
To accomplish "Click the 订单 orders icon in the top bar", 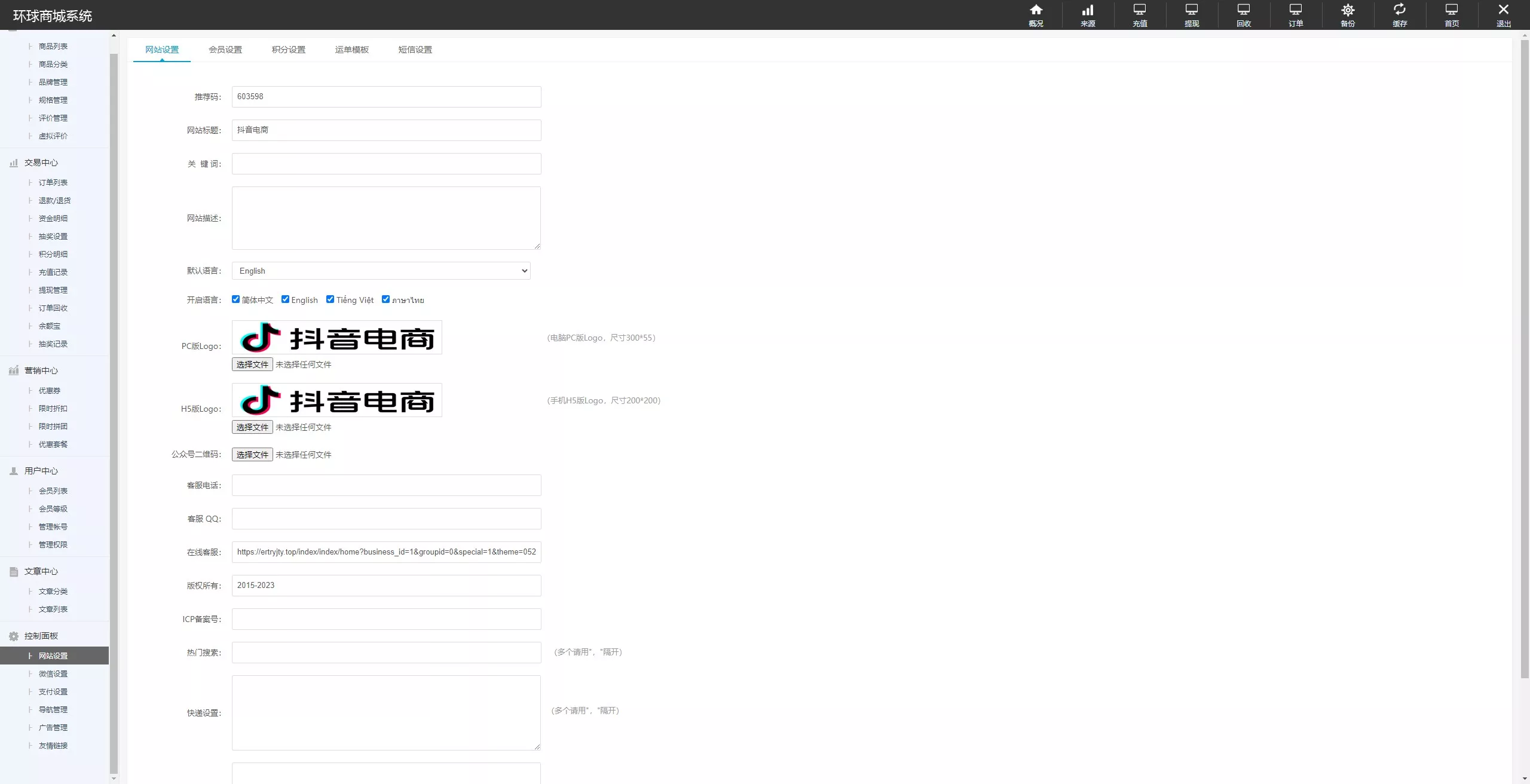I will pos(1295,15).
